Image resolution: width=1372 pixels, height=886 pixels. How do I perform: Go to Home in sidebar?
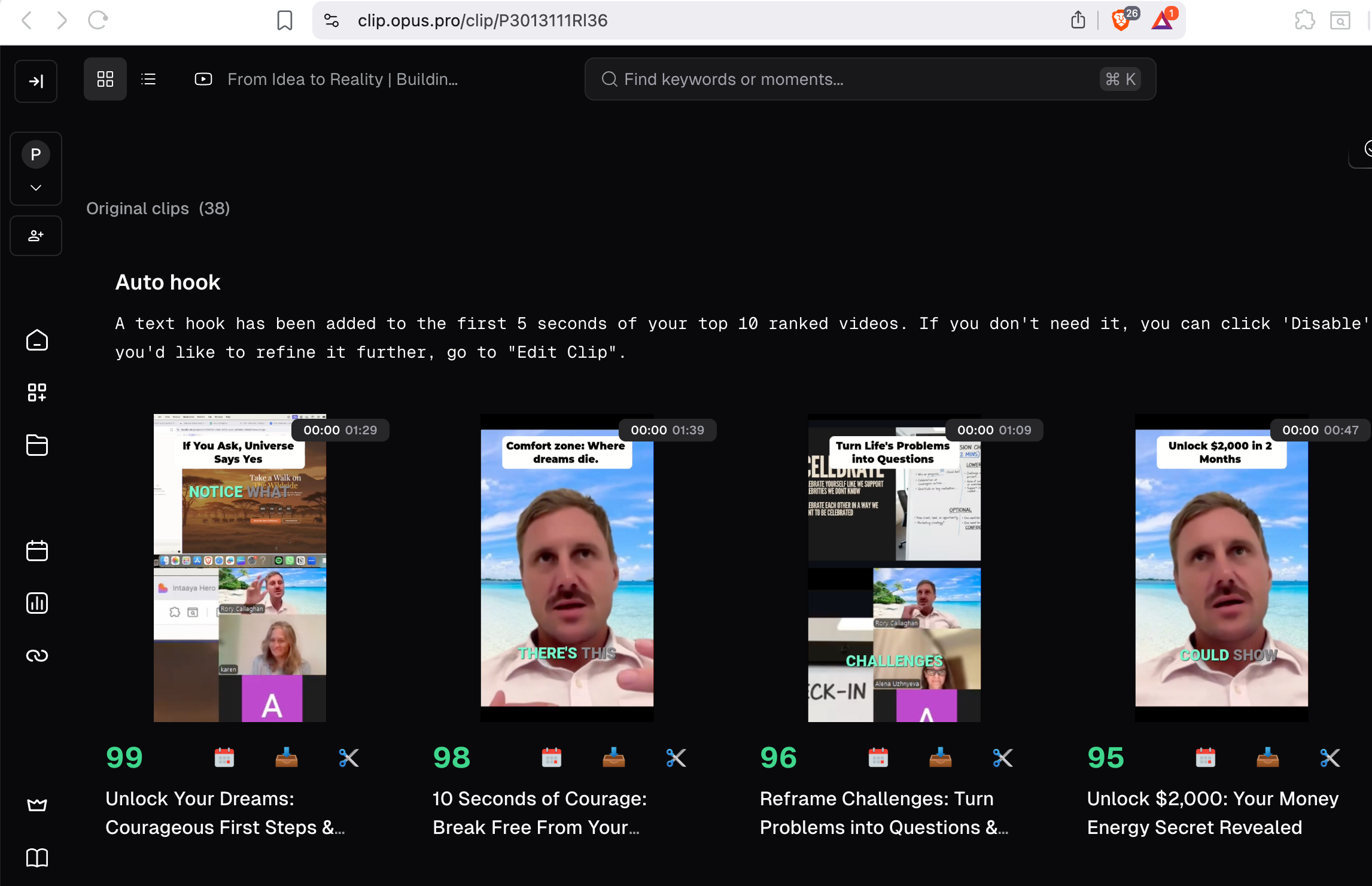pyautogui.click(x=37, y=340)
